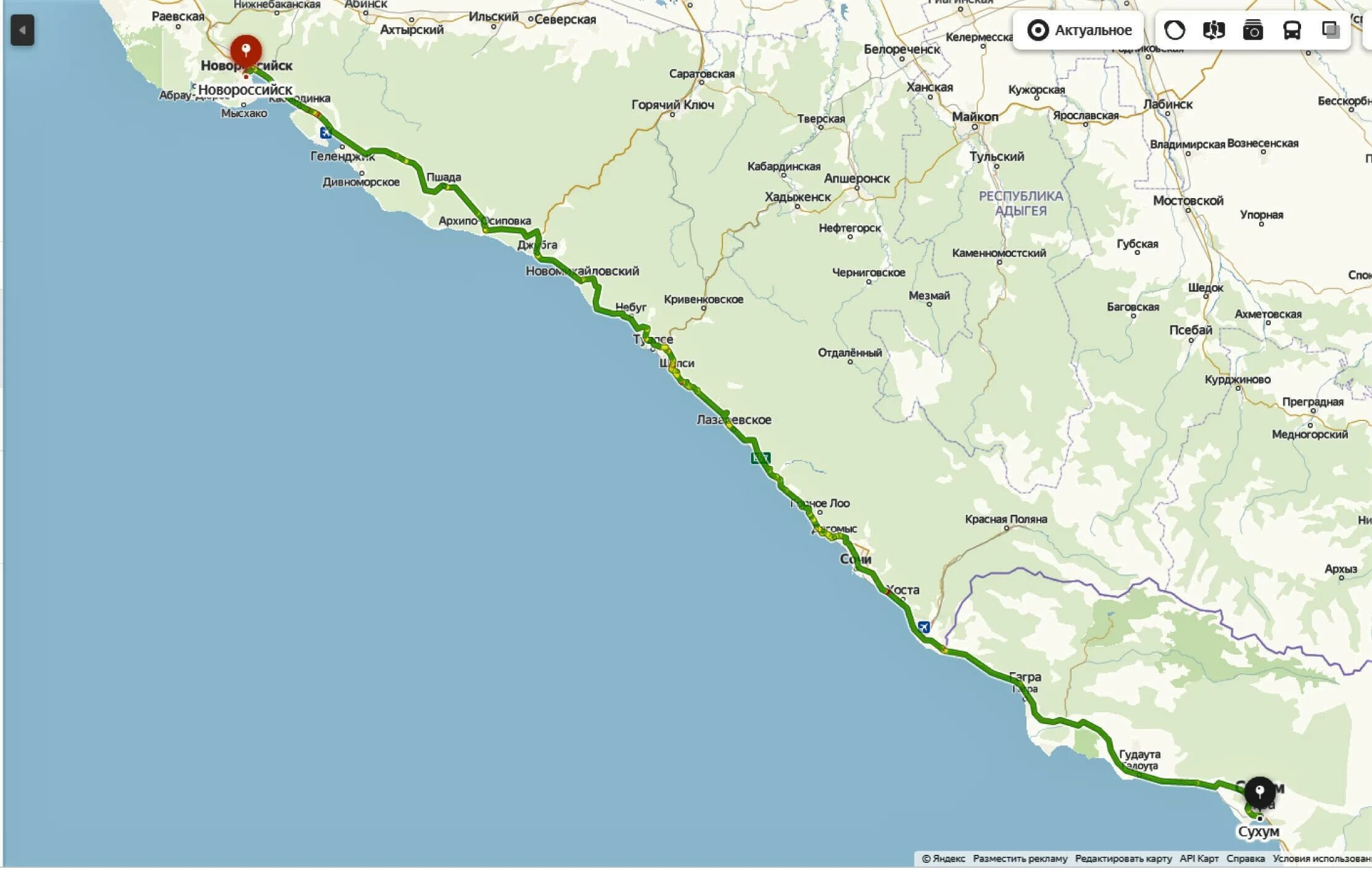Click the Мысхако label
Screen dimensions: 1372x874
[244, 114]
